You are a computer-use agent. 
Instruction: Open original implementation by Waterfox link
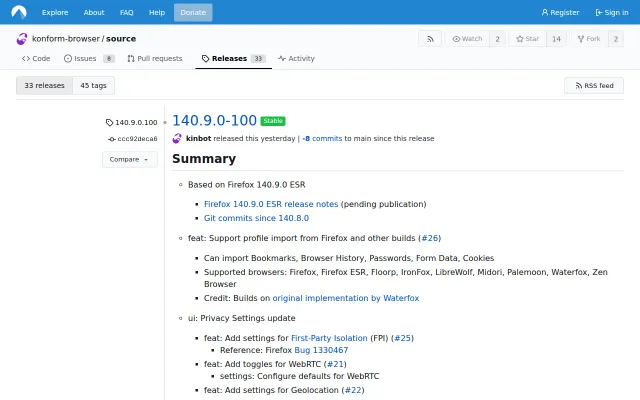pyautogui.click(x=346, y=298)
